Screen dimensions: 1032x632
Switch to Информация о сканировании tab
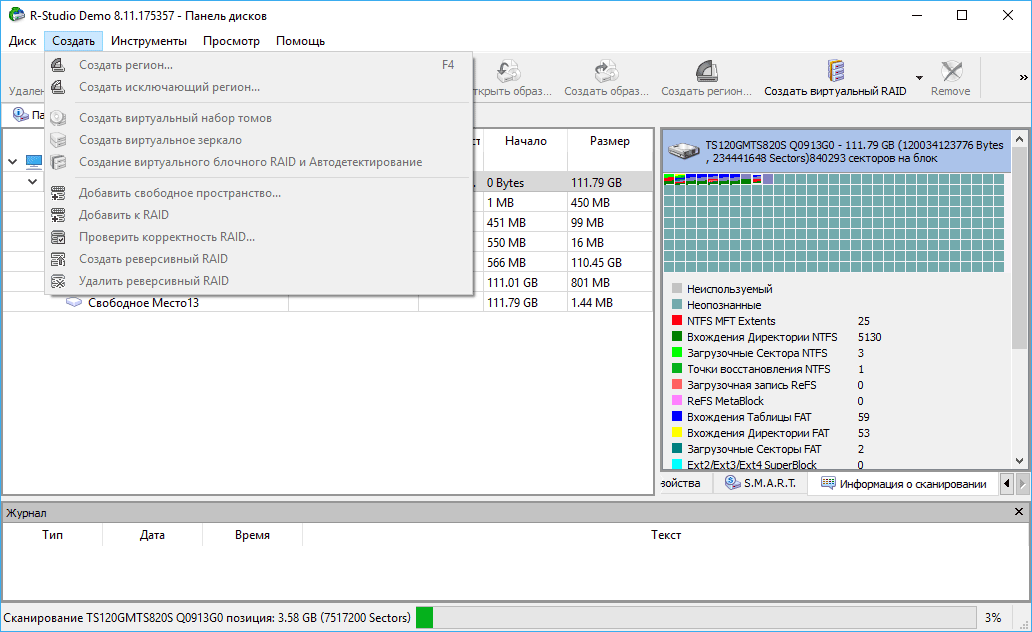pos(904,484)
